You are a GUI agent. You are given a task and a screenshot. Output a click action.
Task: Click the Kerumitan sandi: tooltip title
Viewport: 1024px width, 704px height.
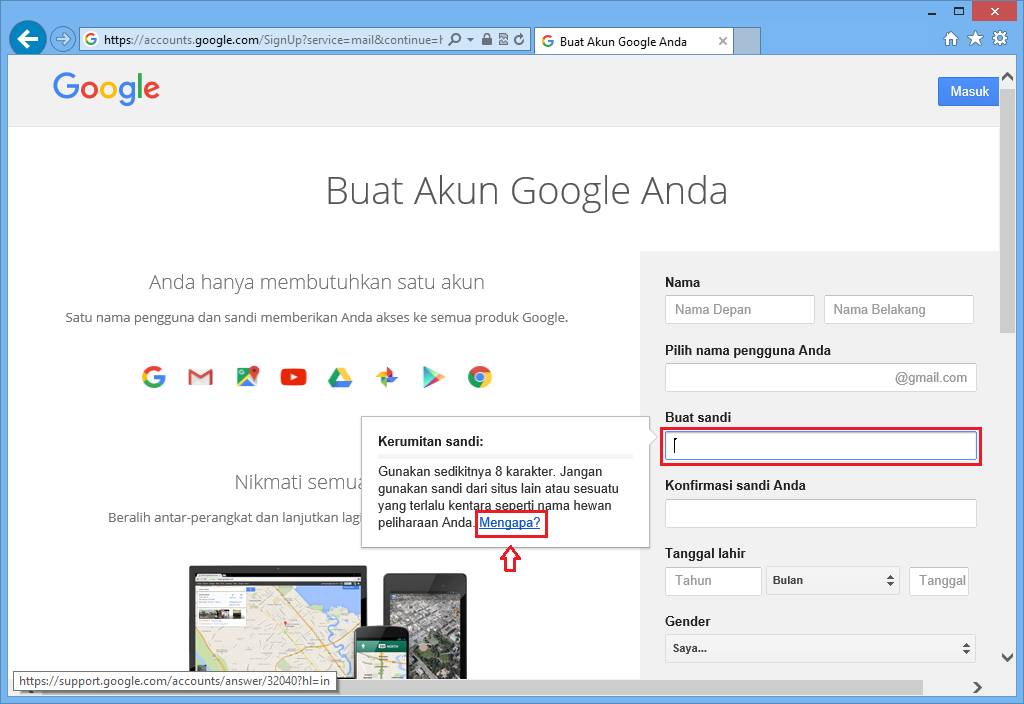click(x=431, y=441)
